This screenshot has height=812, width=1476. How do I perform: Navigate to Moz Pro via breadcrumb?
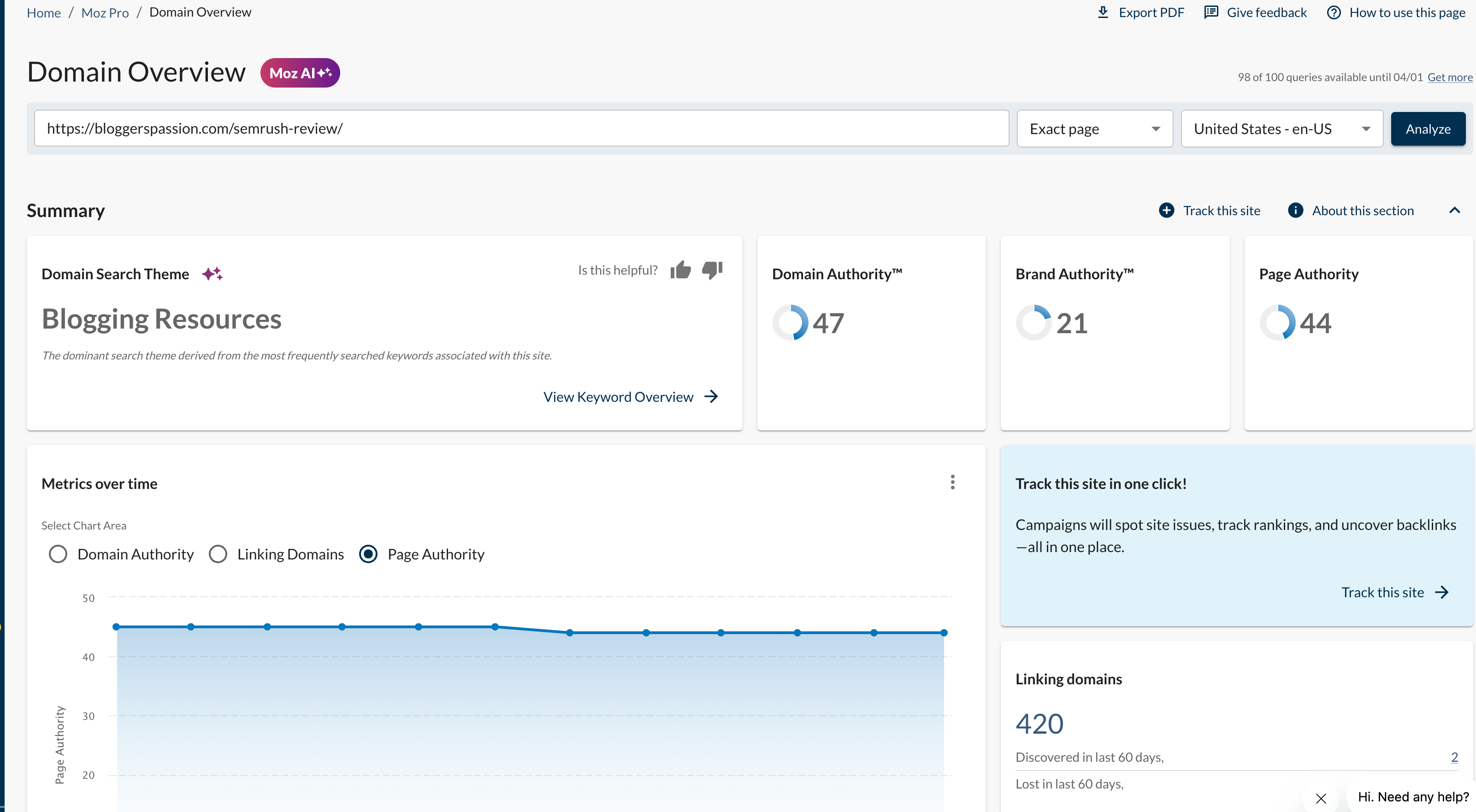(104, 12)
